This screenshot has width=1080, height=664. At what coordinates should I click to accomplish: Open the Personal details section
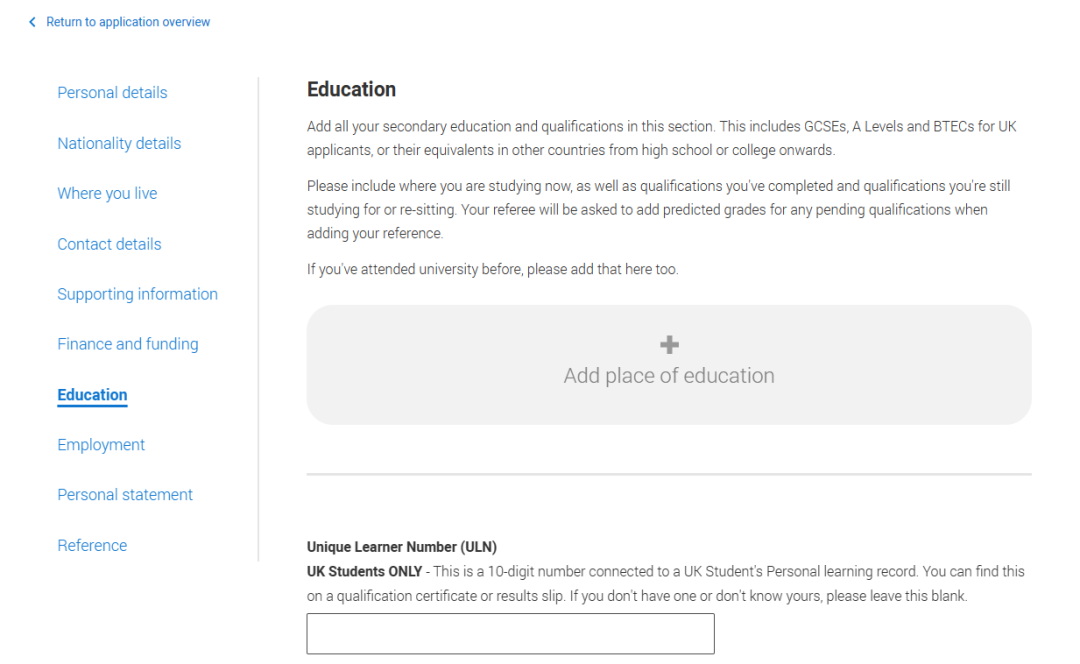point(112,93)
